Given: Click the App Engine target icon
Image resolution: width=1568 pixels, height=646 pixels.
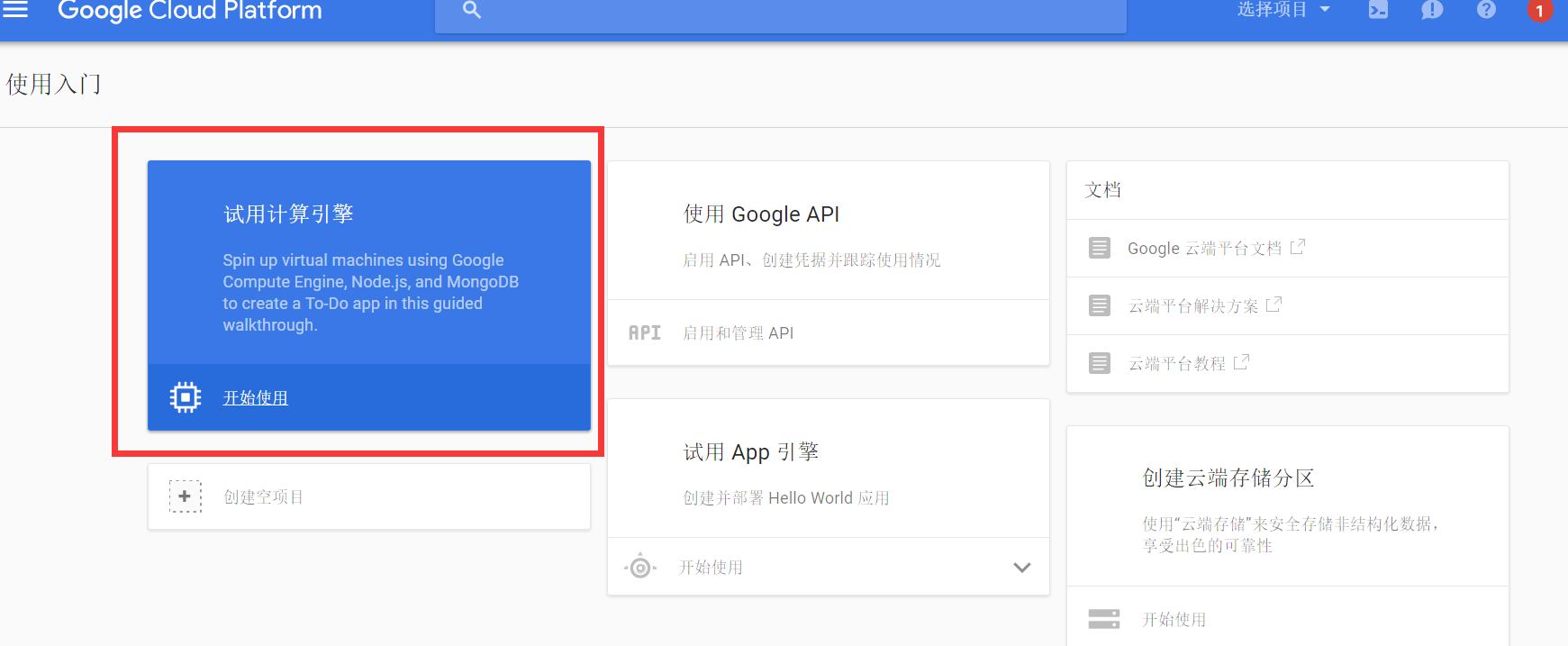Looking at the screenshot, I should pyautogui.click(x=640, y=567).
